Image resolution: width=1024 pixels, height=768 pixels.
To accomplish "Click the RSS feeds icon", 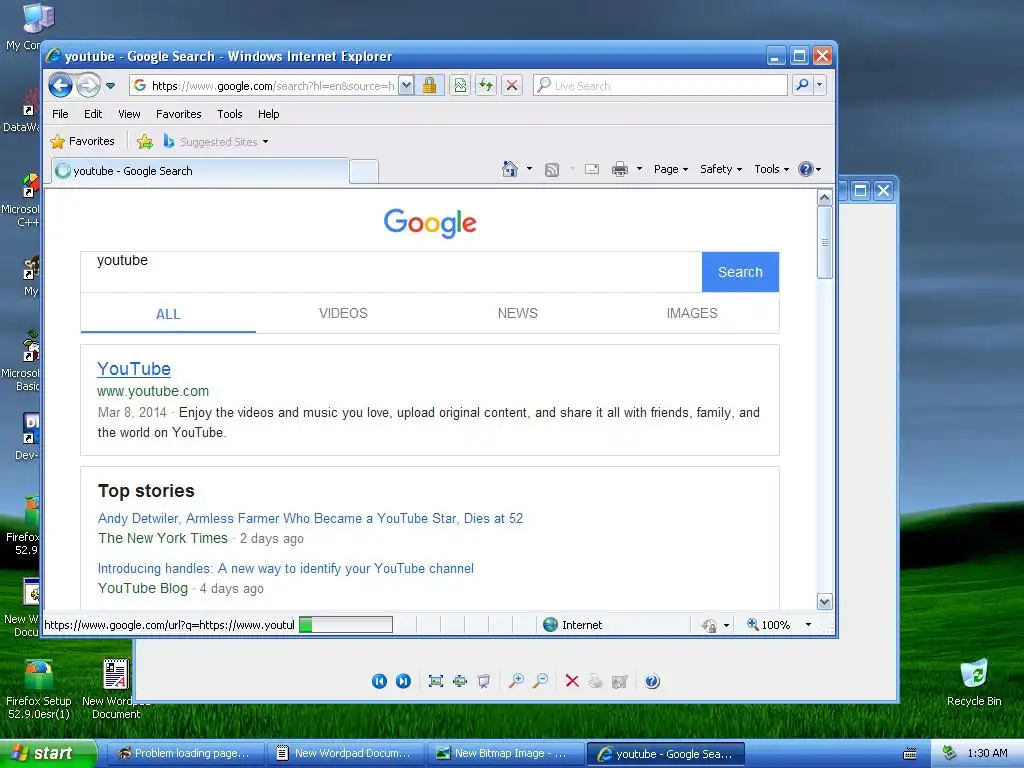I will pos(552,169).
